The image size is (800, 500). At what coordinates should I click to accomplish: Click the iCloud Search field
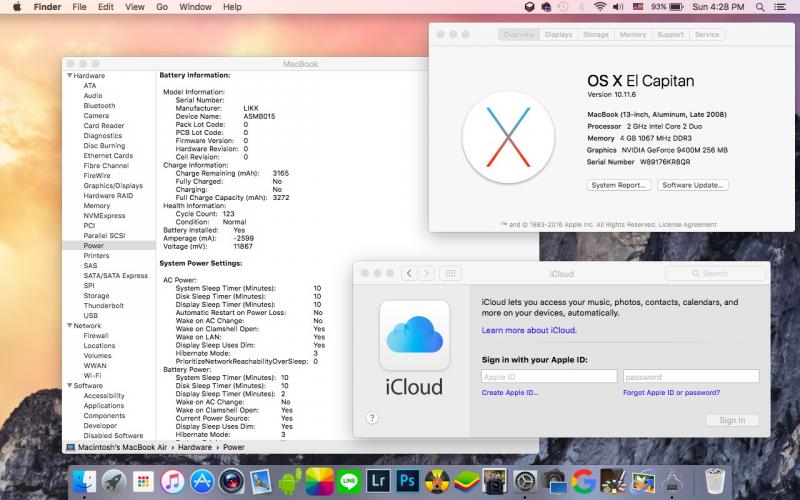pyautogui.click(x=715, y=273)
